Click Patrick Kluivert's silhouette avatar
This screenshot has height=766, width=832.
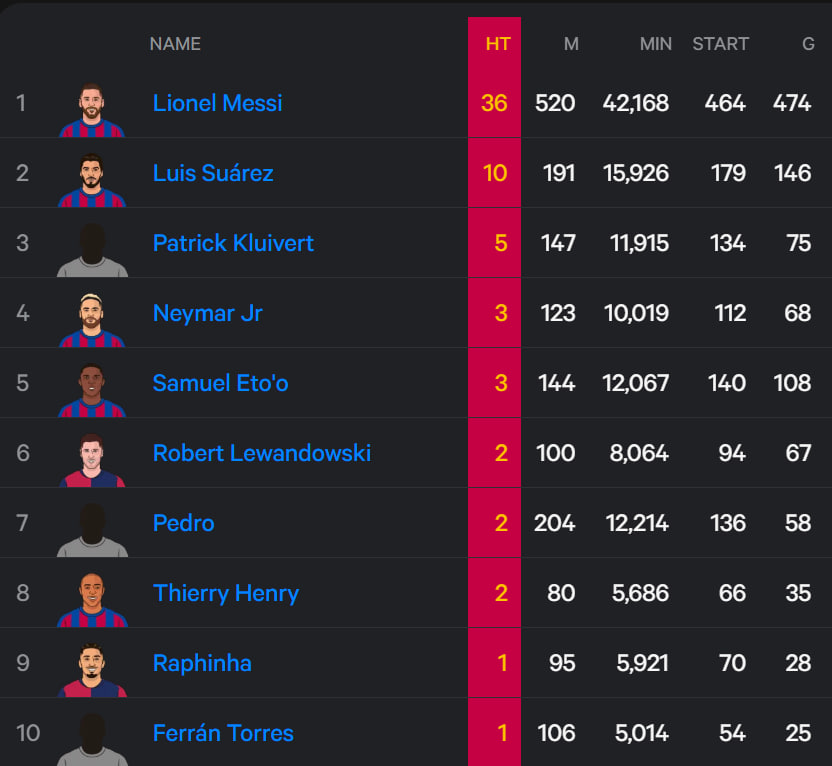[92, 248]
